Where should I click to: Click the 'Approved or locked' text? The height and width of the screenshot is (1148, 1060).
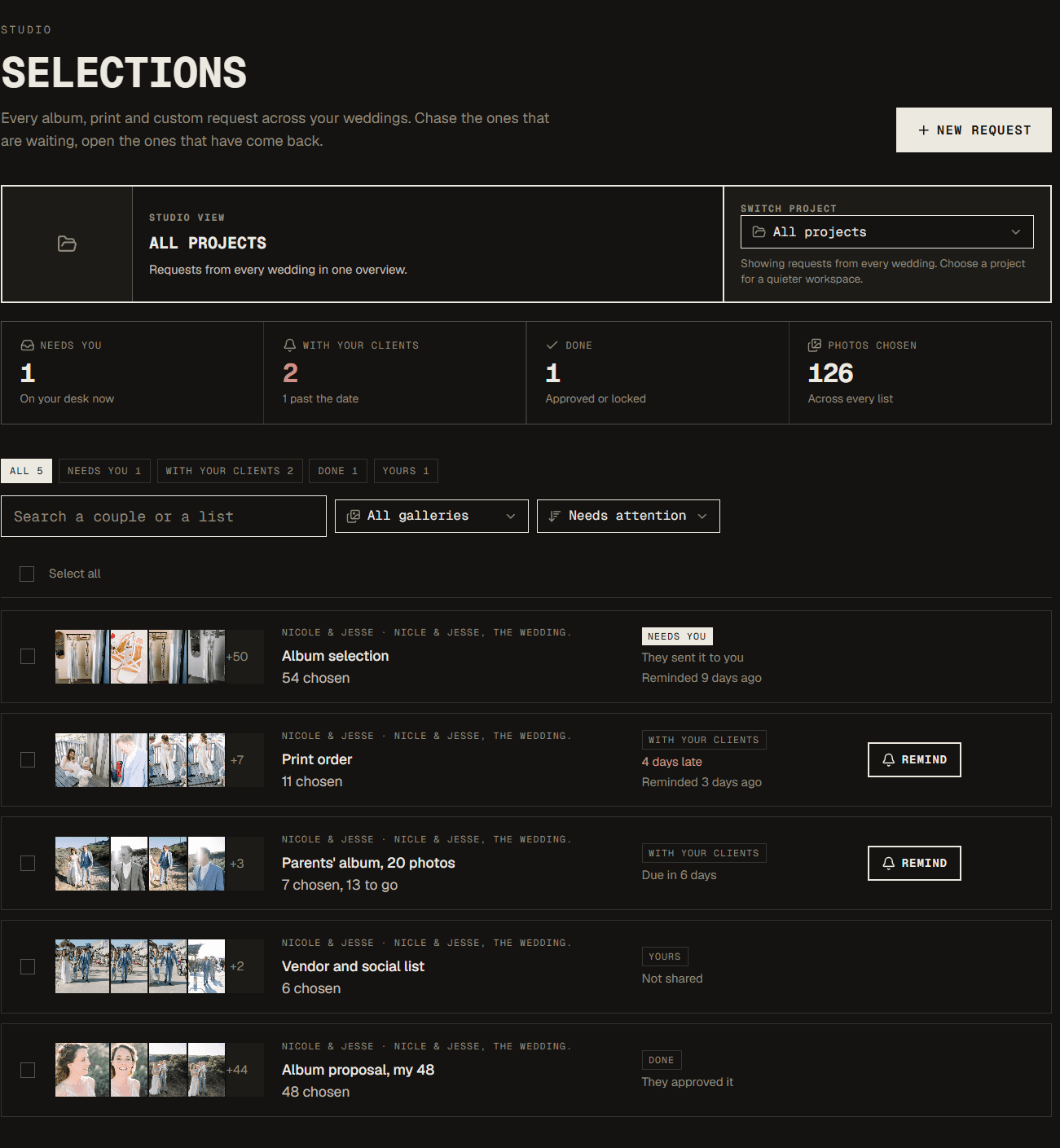tap(595, 399)
